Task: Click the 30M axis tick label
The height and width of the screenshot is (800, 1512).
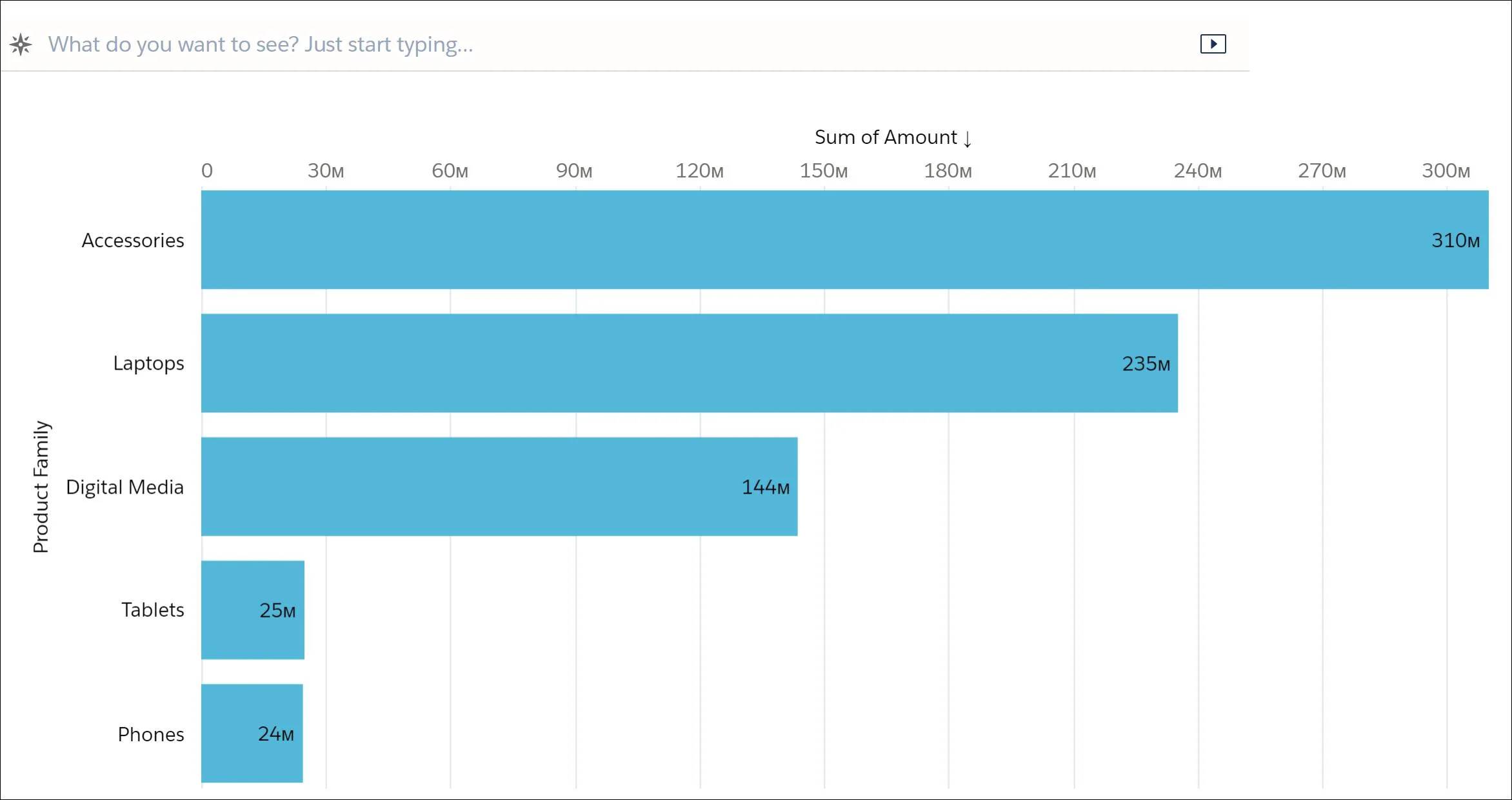Action: point(326,171)
